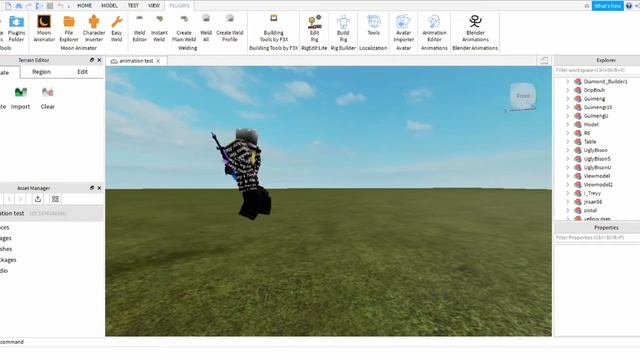Click the Front face of view selector cube

pyautogui.click(x=523, y=96)
